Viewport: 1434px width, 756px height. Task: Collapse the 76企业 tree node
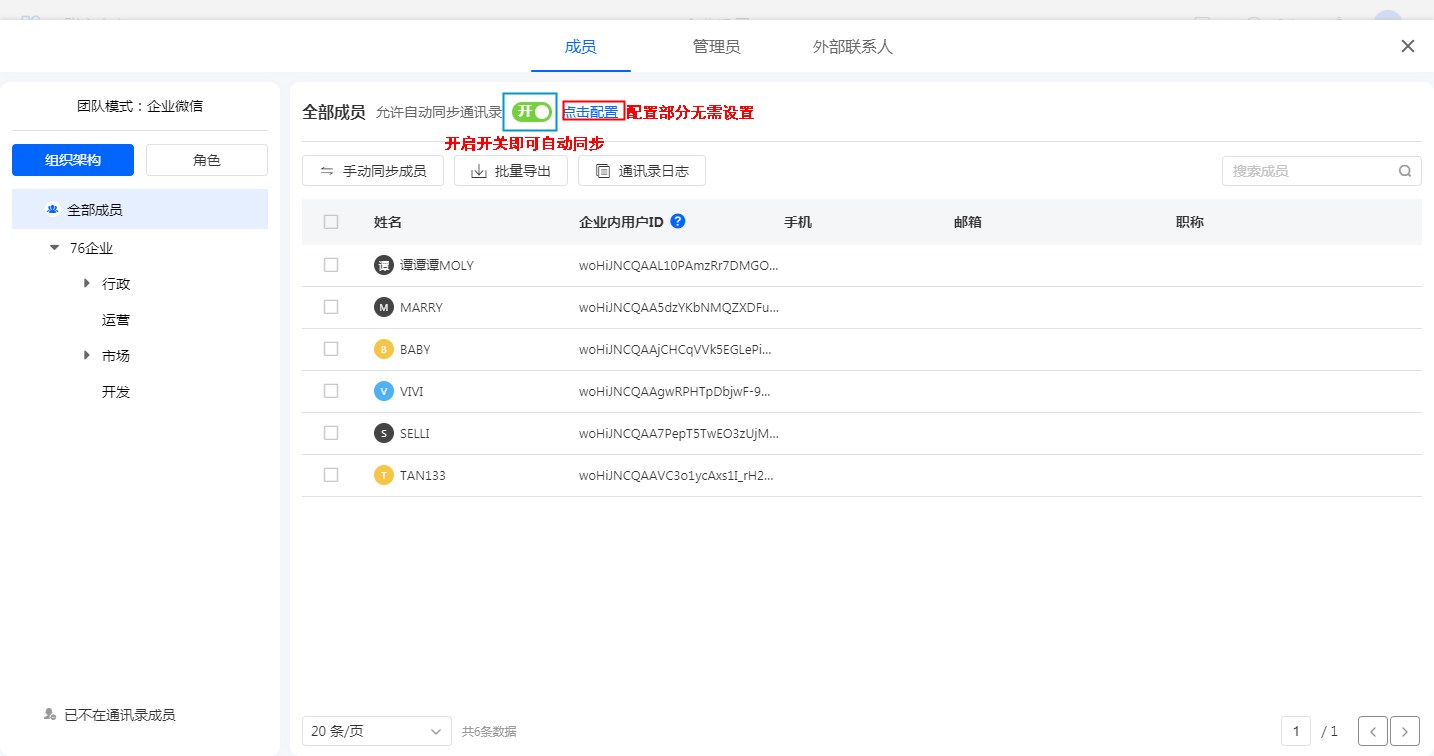tap(55, 248)
